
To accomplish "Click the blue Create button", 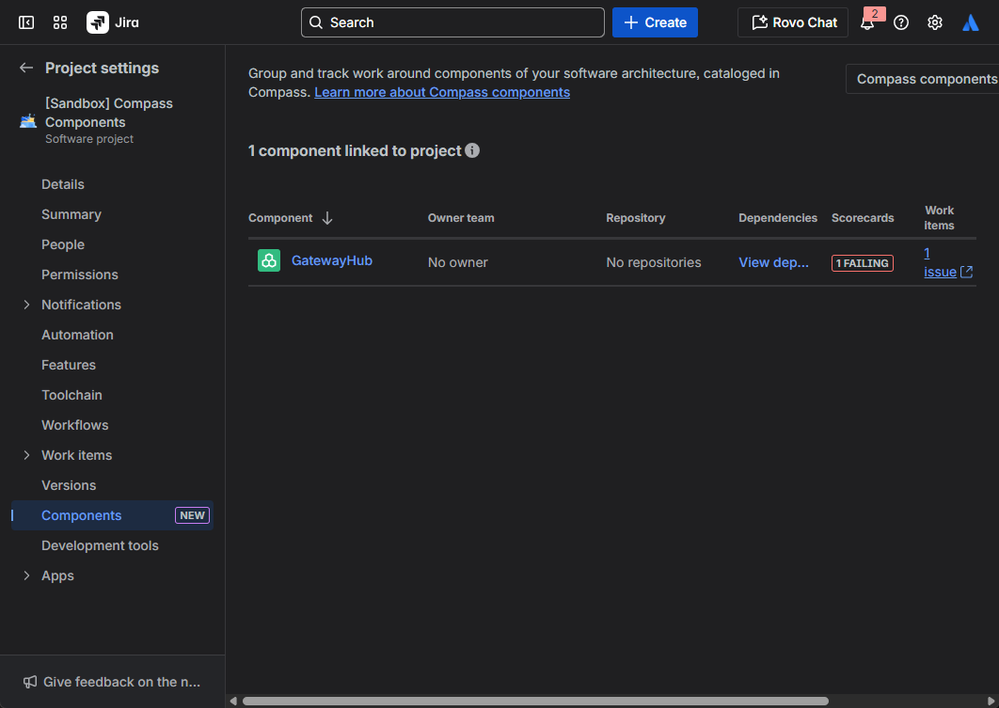I will tap(654, 22).
